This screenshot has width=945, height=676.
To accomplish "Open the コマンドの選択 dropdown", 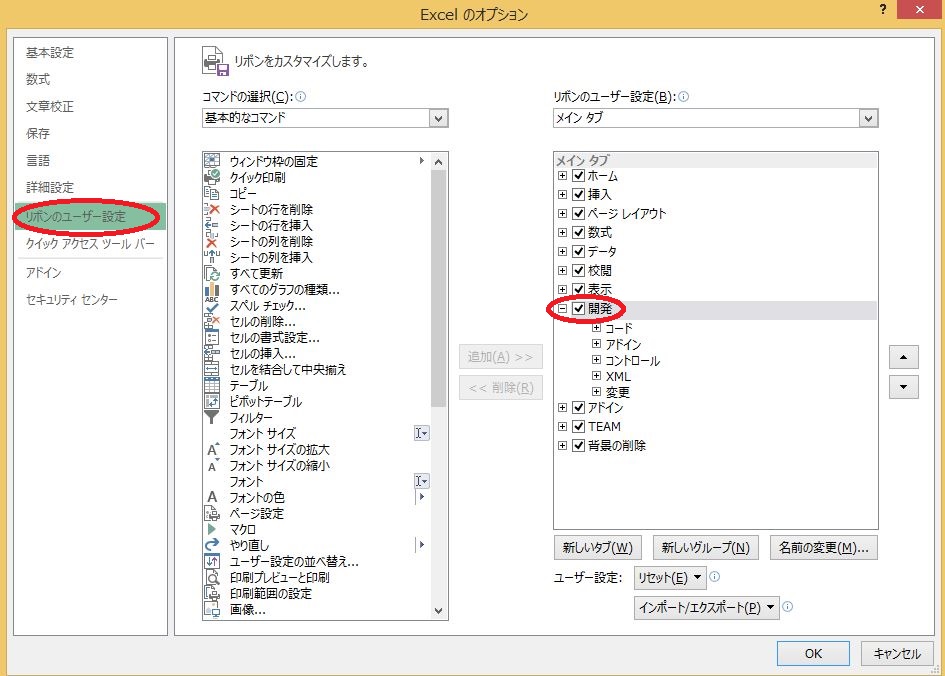I will pos(438,118).
